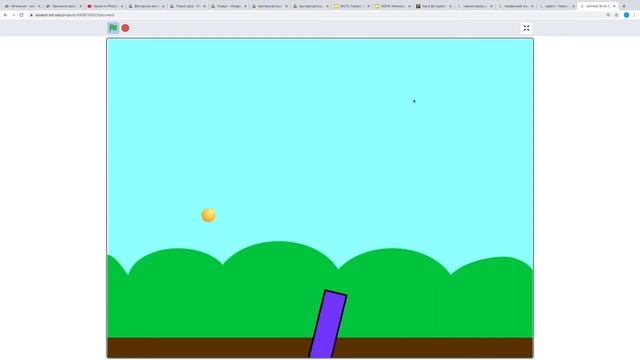Viewport: 640px width, 360px height.
Task: Focus the browser address bar URL
Action: coord(75,15)
